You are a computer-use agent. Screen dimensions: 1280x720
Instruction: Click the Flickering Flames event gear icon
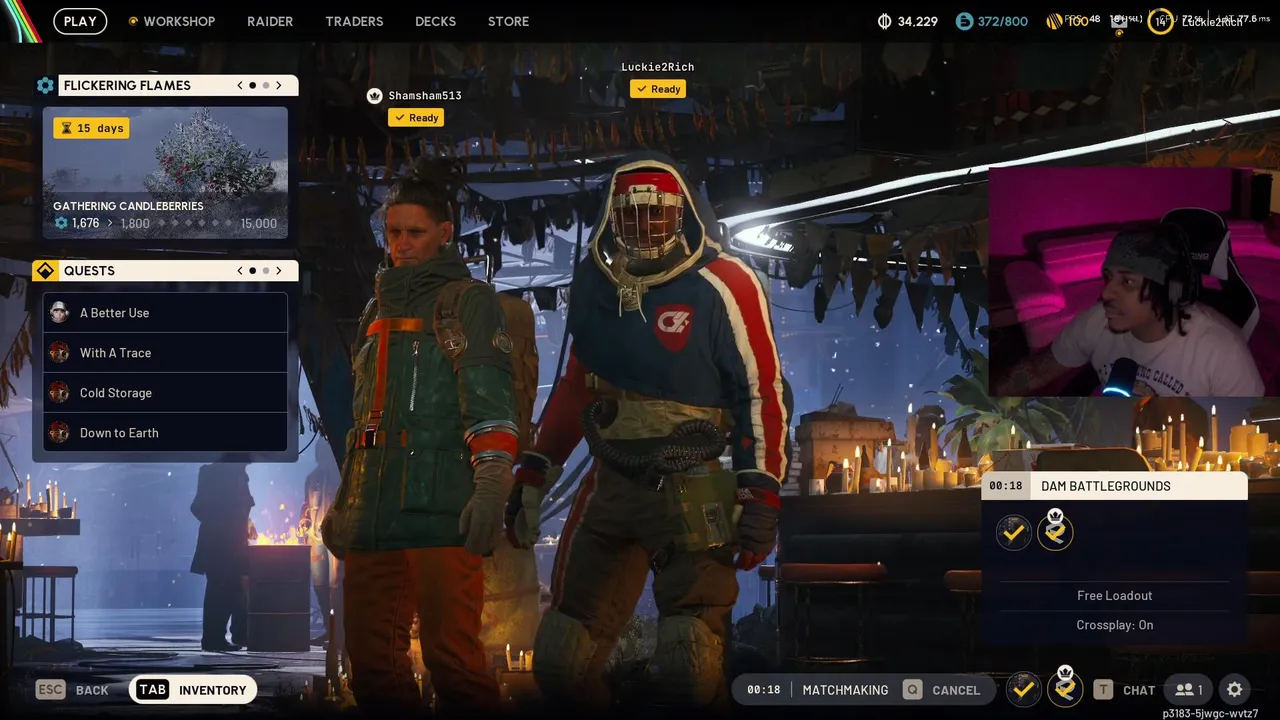[x=45, y=86]
